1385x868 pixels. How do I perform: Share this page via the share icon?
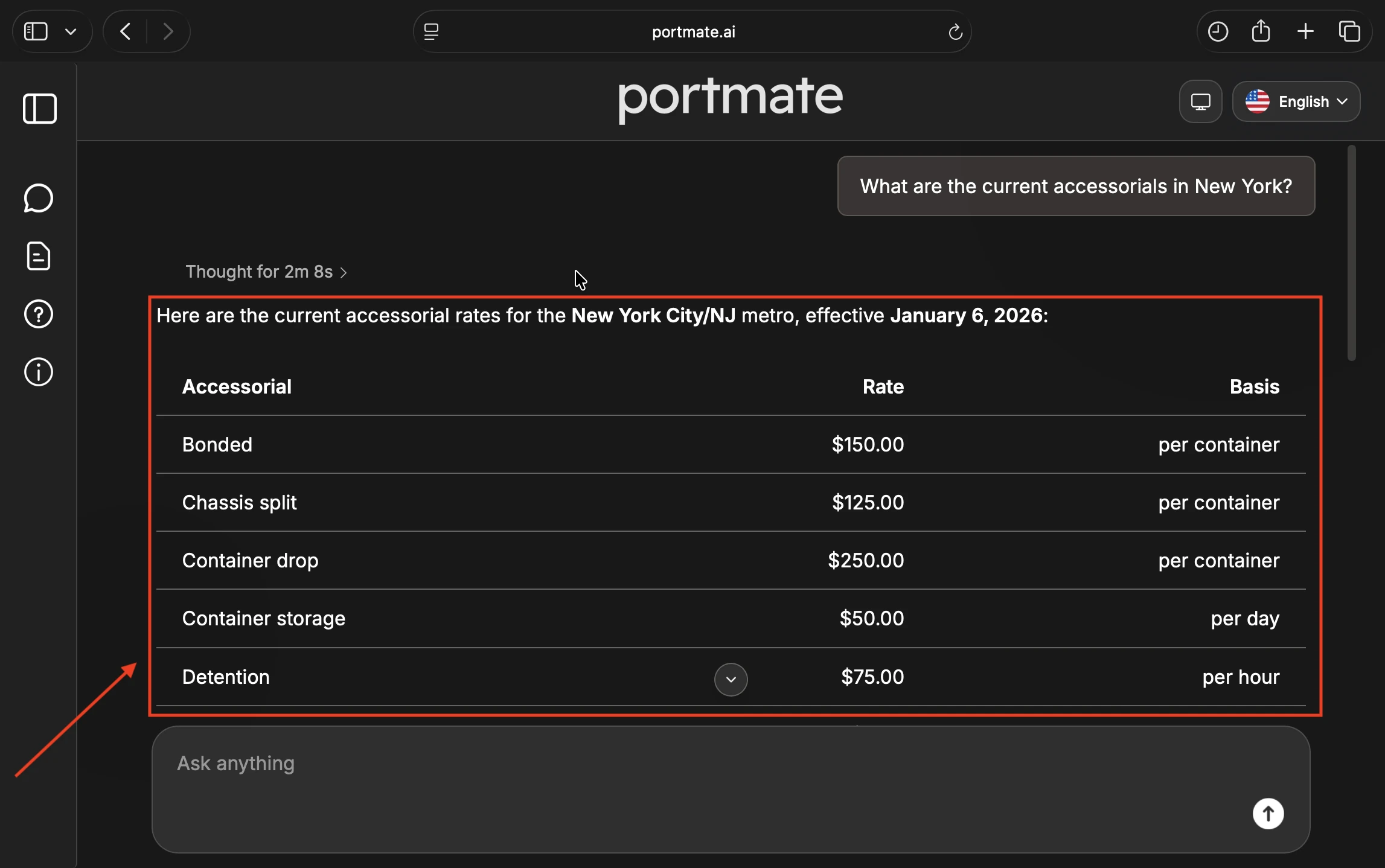pos(1261,31)
